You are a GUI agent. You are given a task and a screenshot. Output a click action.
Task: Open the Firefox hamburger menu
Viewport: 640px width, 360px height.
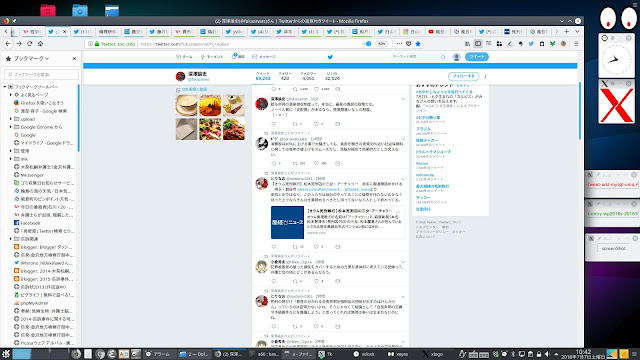click(576, 44)
